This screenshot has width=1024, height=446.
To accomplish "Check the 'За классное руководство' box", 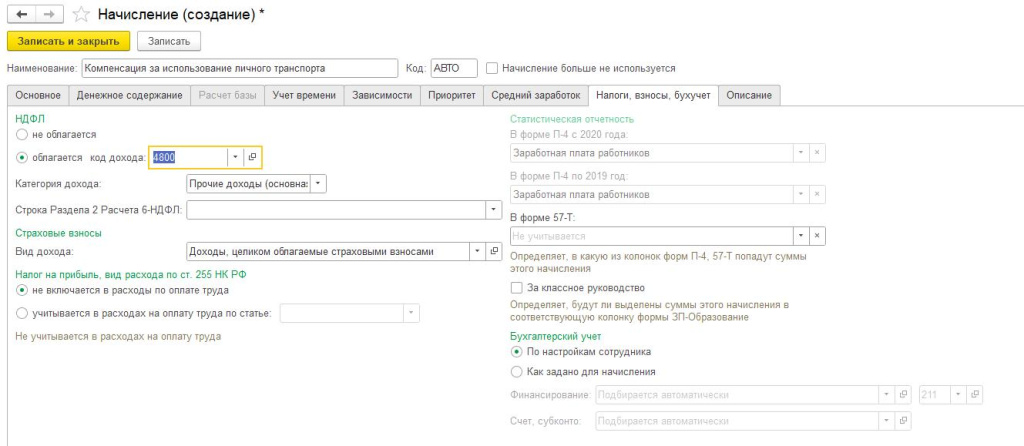I will (x=516, y=287).
